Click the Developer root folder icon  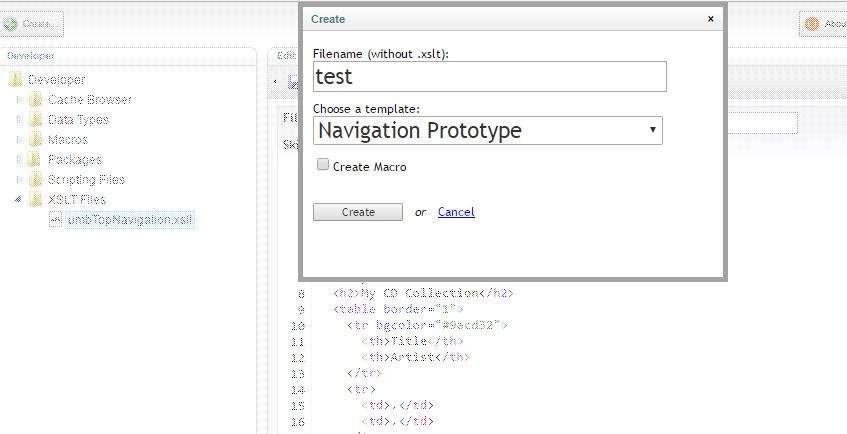click(15, 80)
